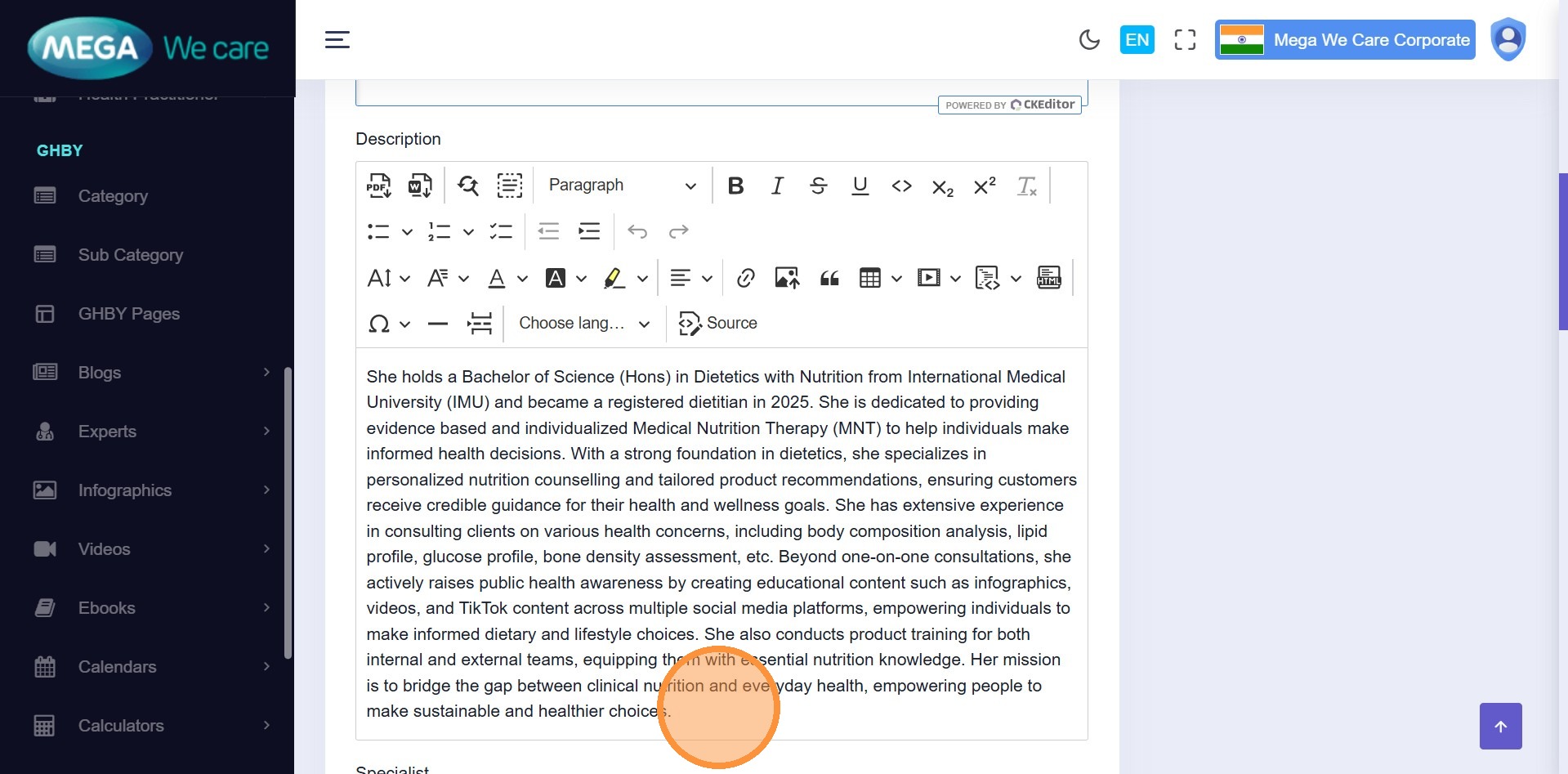Click the insert image icon
The image size is (1568, 774).
[x=787, y=279]
